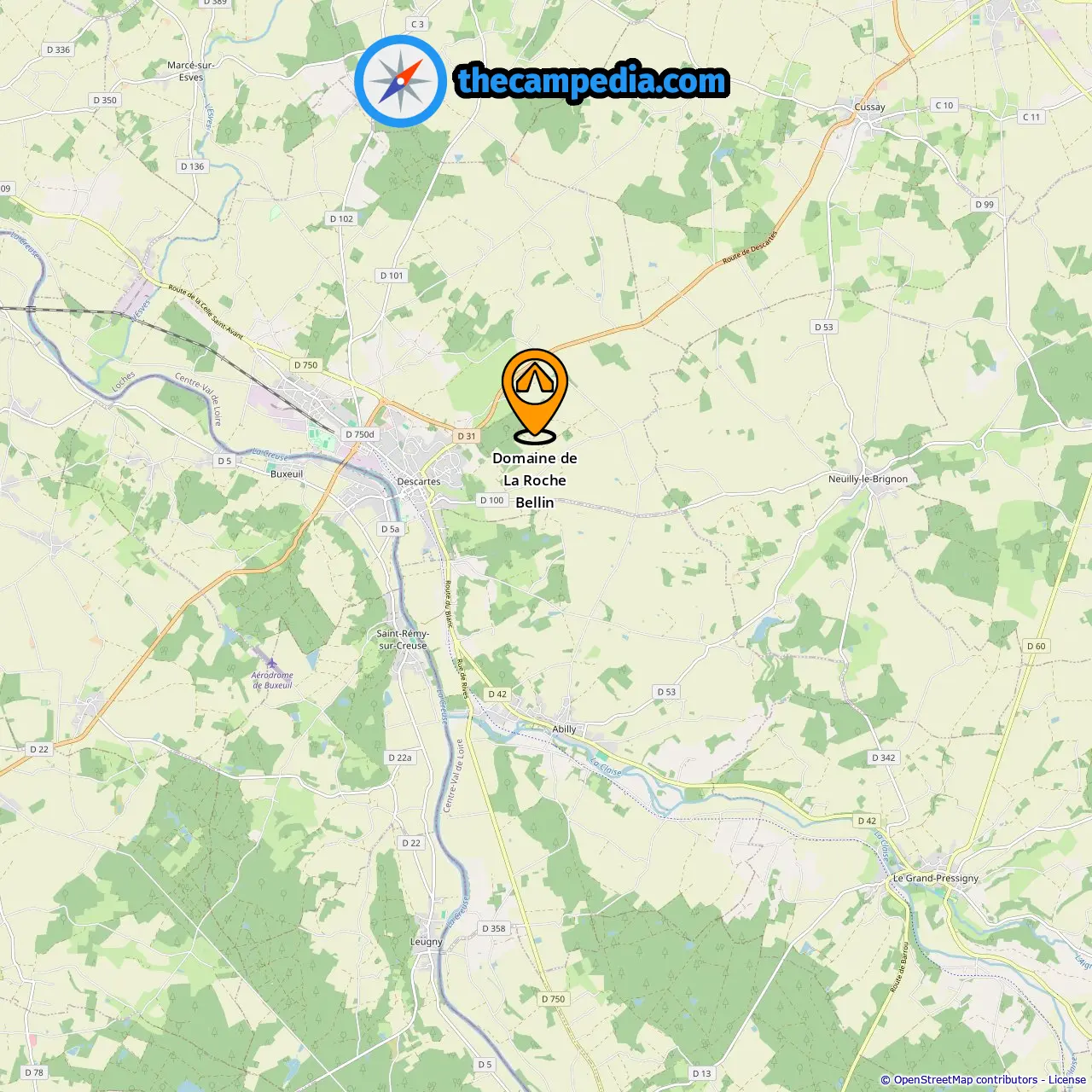The image size is (1092, 1092).
Task: Select the Le Grand-Pressigny town label
Action: [x=936, y=878]
